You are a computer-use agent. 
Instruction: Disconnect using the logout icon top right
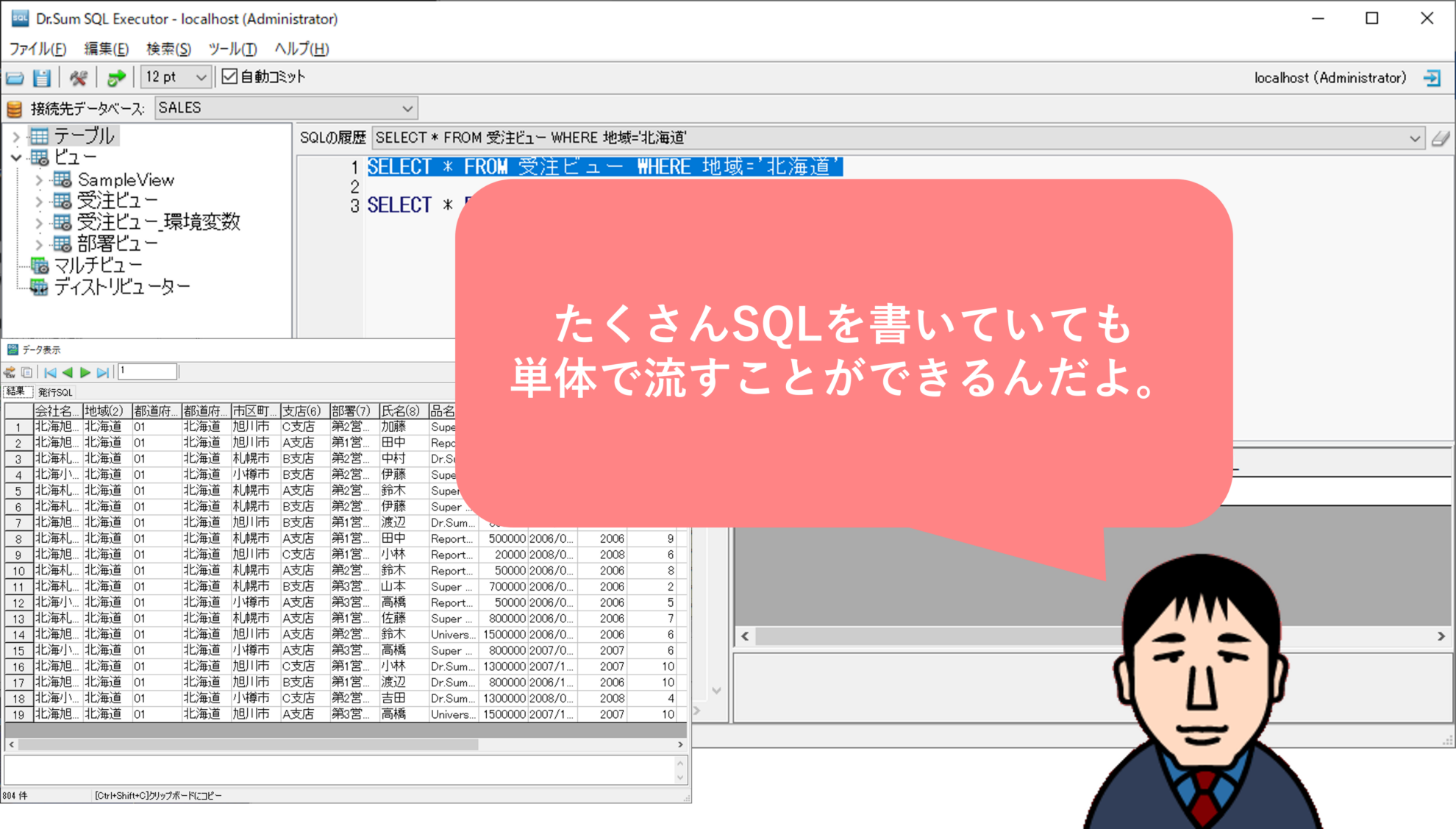pyautogui.click(x=1432, y=77)
